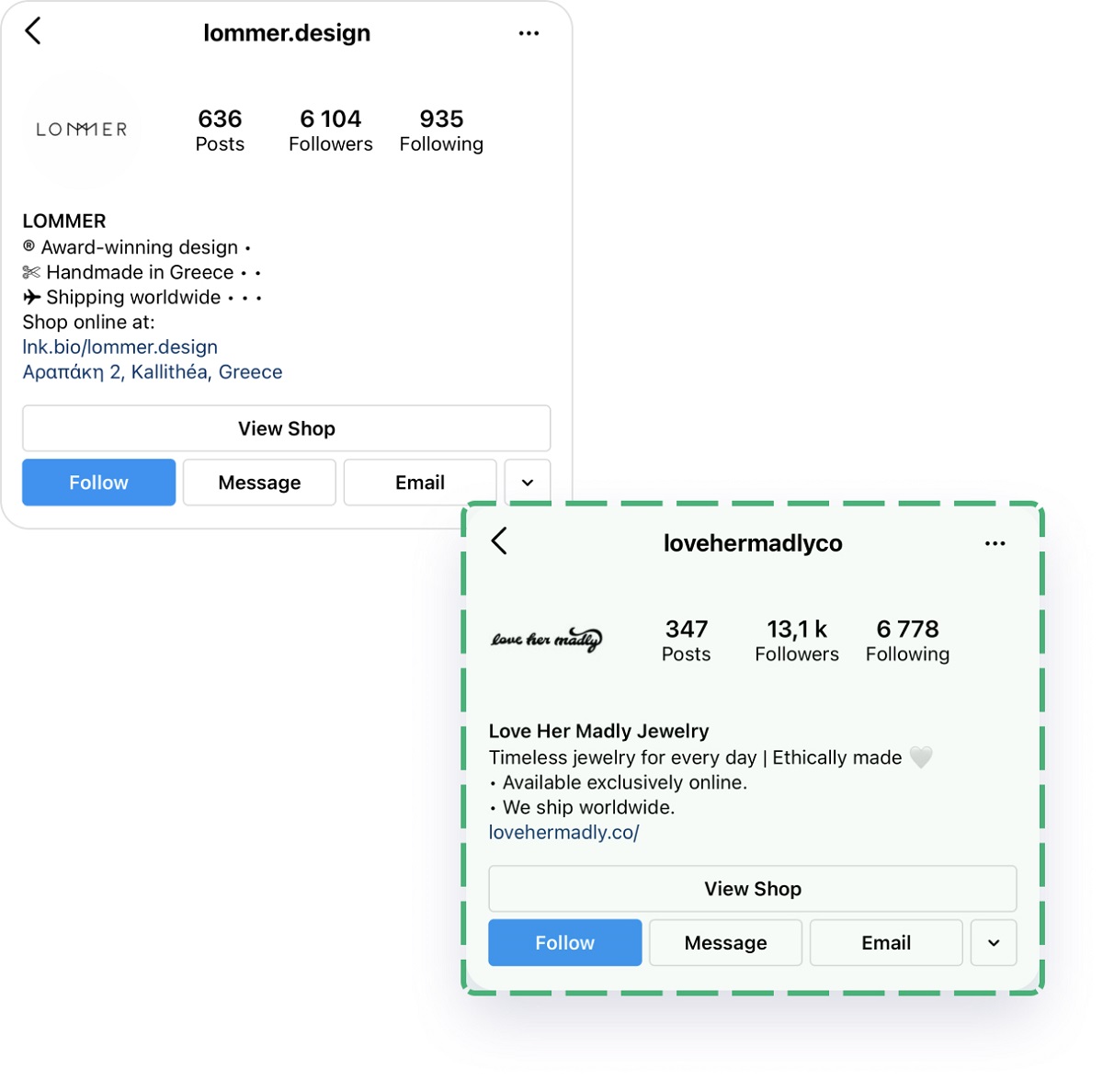Viewport: 1103px width, 1092px height.
Task: View lovehermadlyco's 347 posts
Action: [x=687, y=641]
